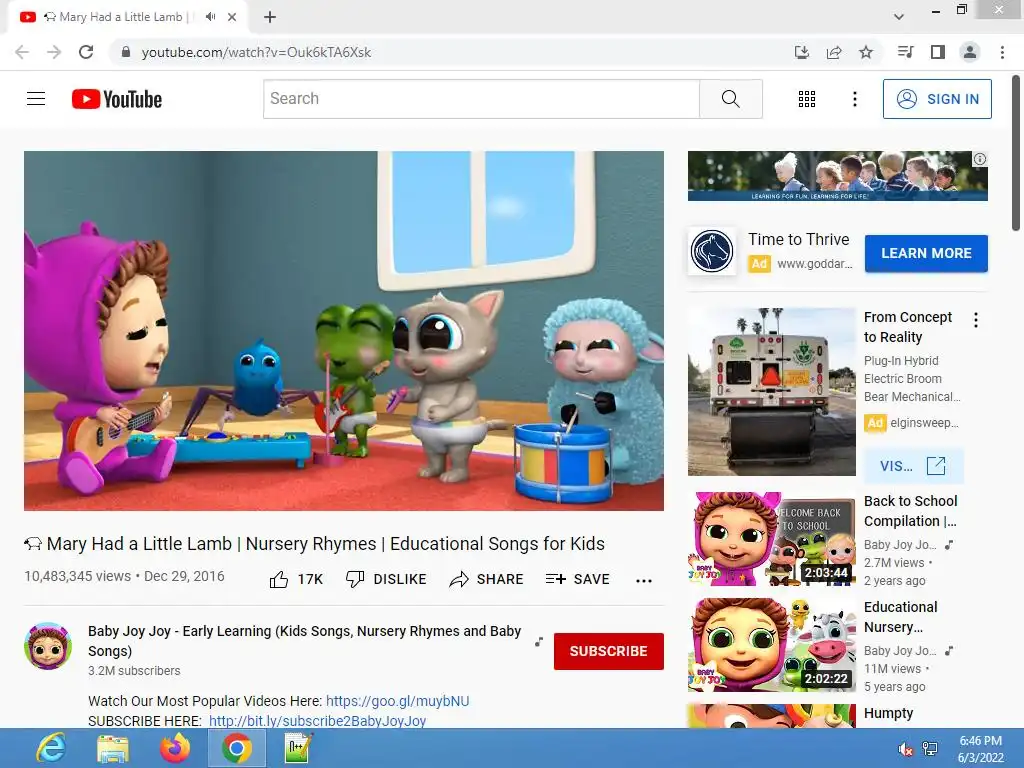Viewport: 1024px width, 768px height.
Task: Like the video with thumbs up
Action: 296,579
